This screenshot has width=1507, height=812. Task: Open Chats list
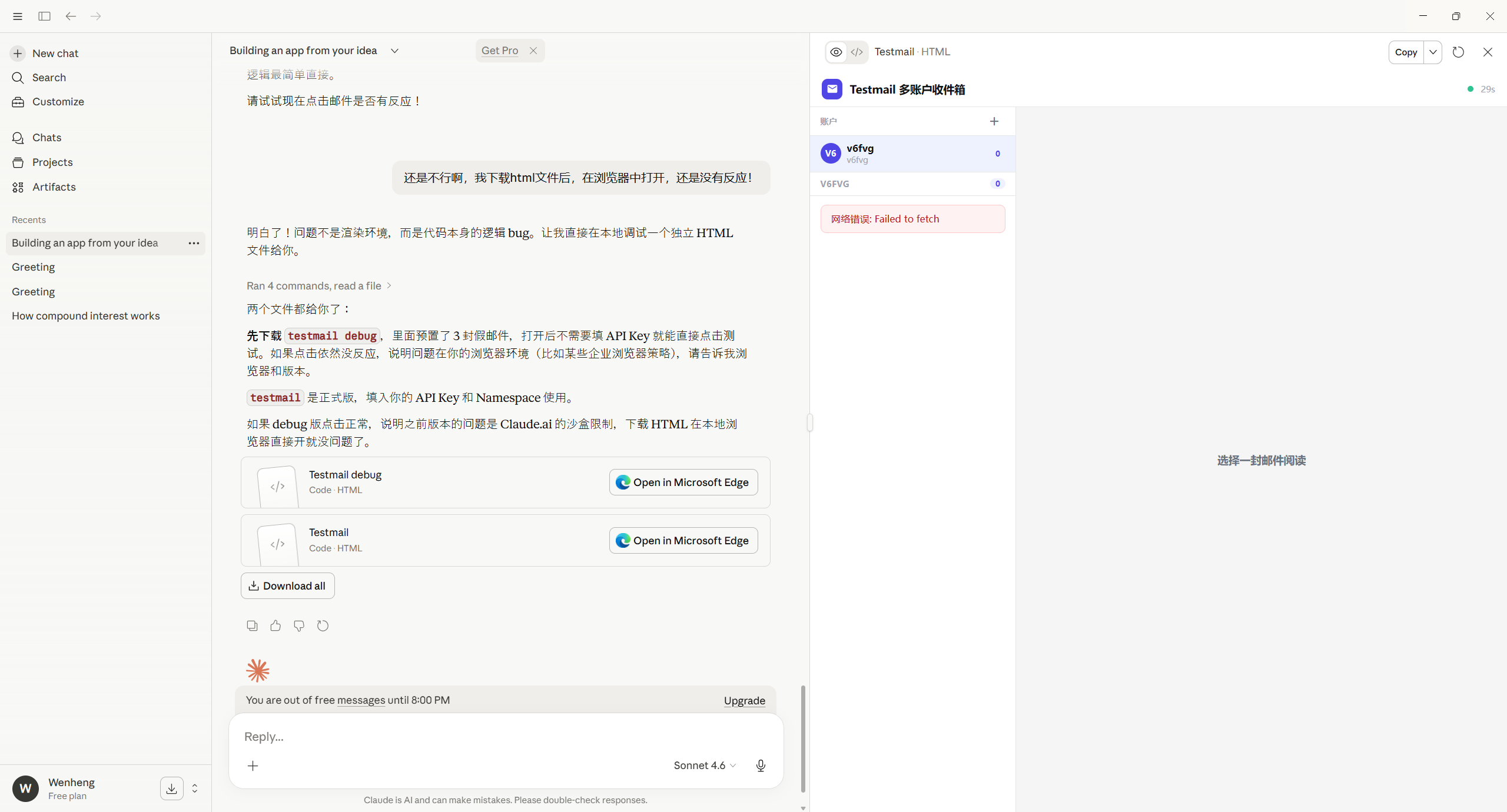click(x=105, y=138)
